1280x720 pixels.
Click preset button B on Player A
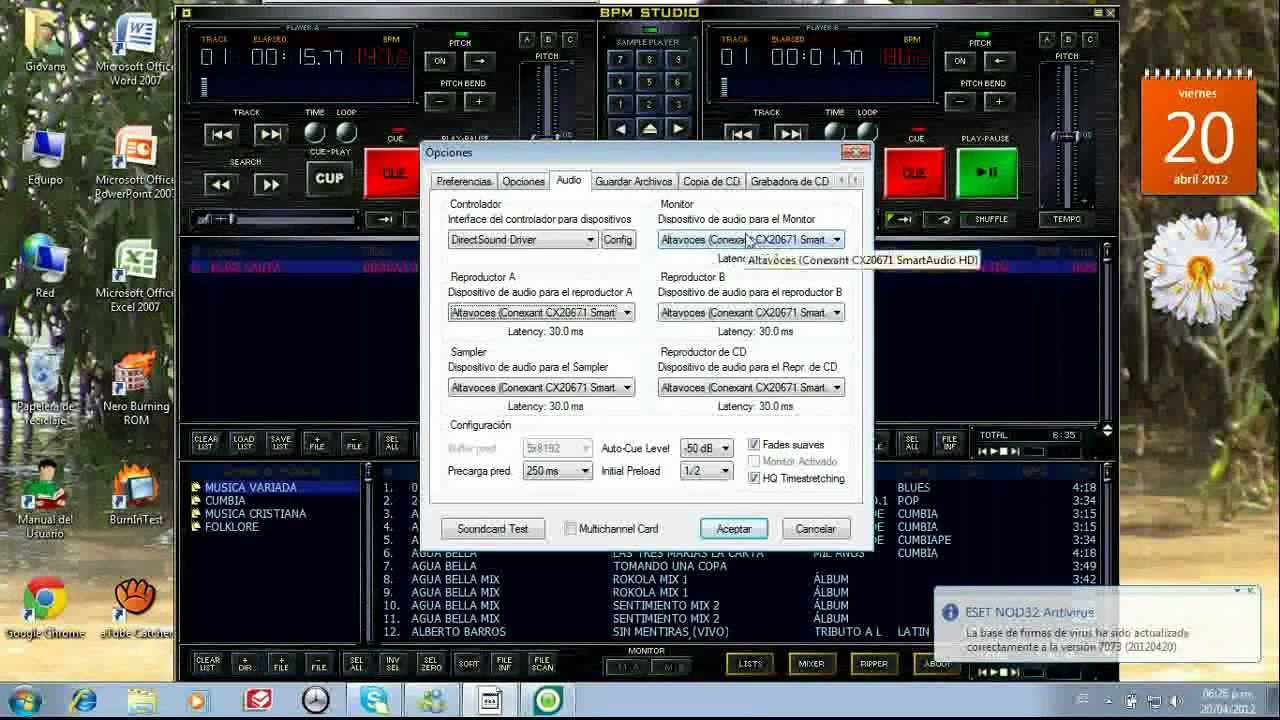point(548,40)
